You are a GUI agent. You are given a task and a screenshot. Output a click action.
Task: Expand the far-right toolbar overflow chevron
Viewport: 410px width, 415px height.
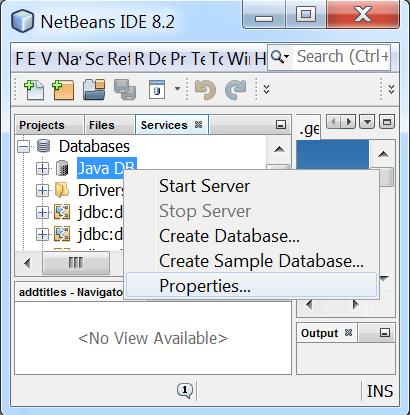tap(391, 89)
